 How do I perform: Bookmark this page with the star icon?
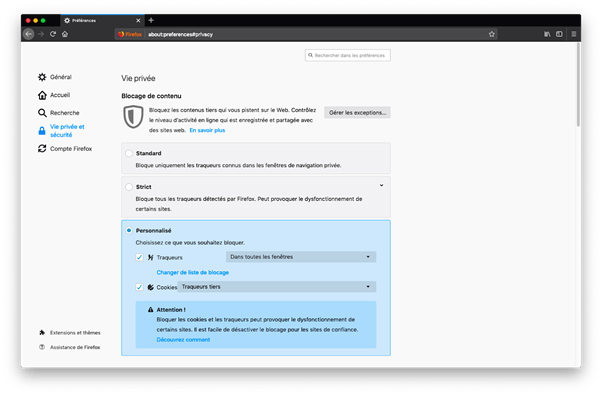(x=492, y=34)
